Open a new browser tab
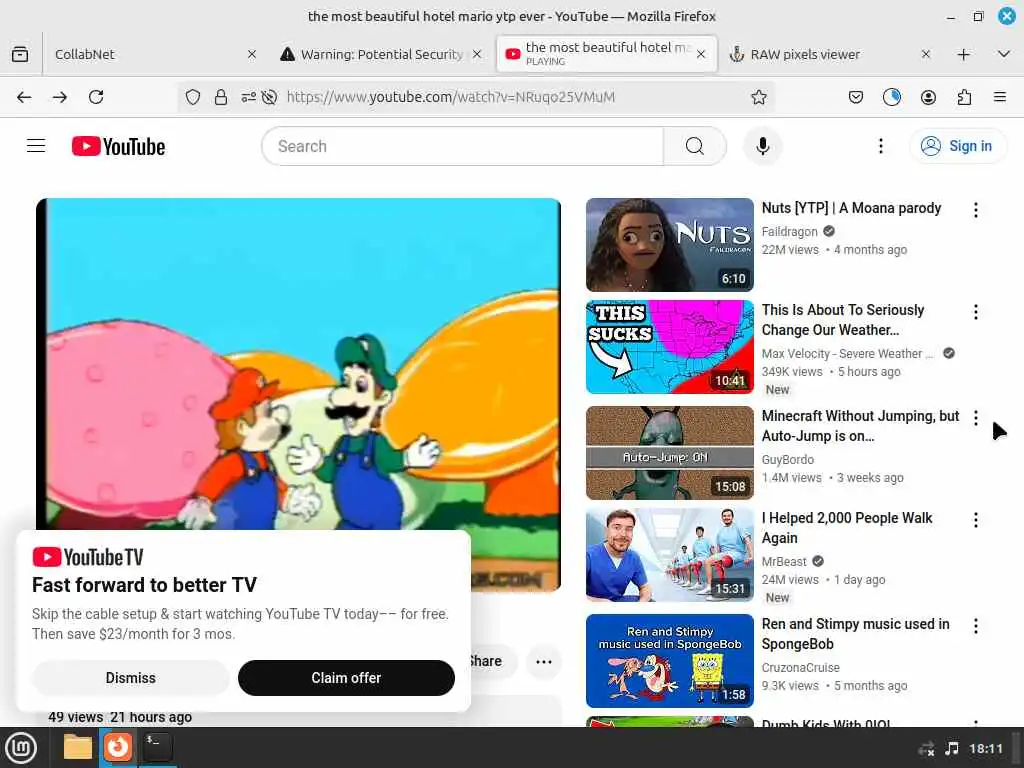Screen dimensions: 1024x768 click(x=963, y=54)
